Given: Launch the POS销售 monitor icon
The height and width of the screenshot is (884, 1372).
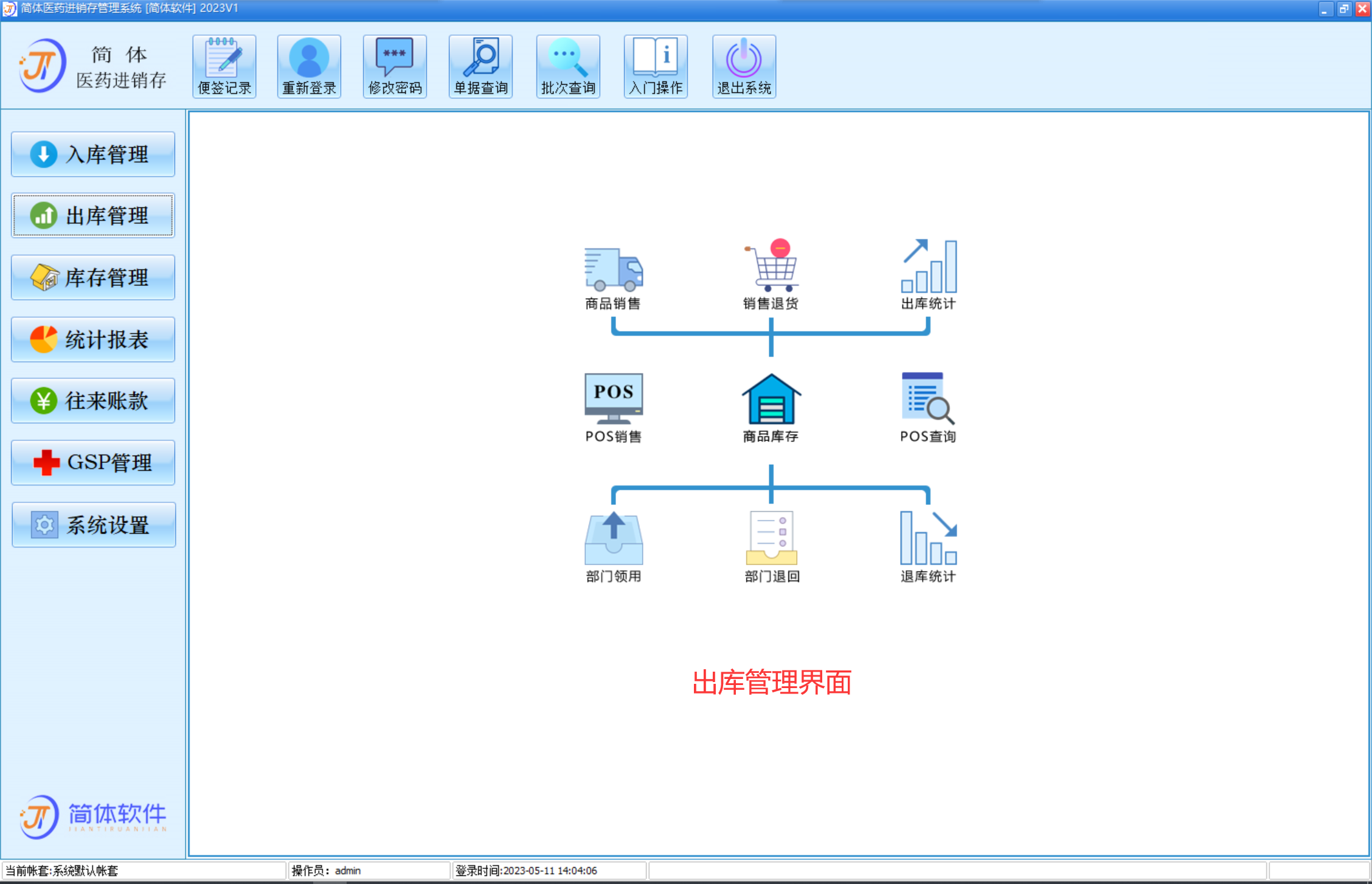Looking at the screenshot, I should click(x=613, y=408).
